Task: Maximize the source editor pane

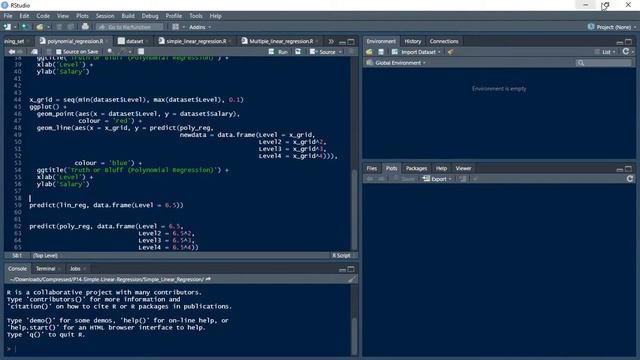Action: [351, 42]
